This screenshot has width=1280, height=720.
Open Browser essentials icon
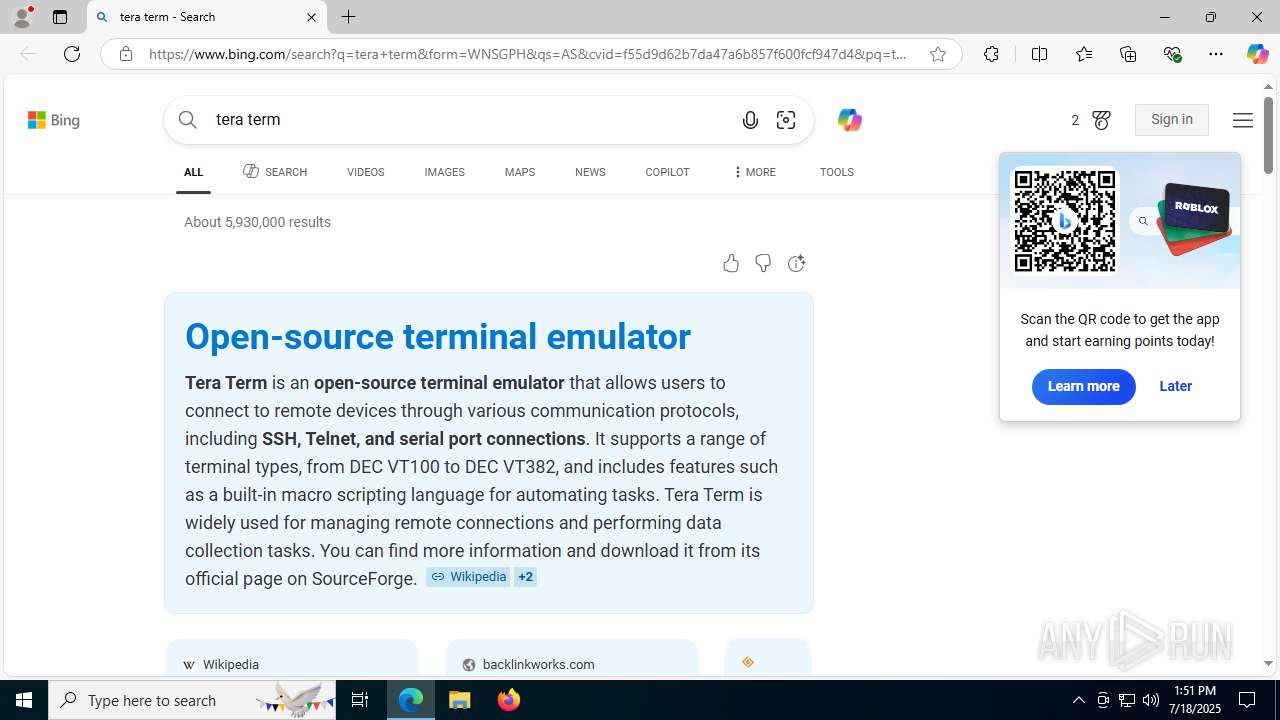click(x=1173, y=54)
